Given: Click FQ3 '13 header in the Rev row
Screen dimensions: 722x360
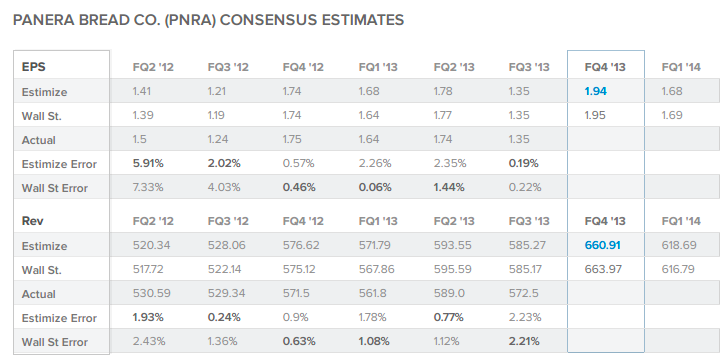Looking at the screenshot, I should [x=529, y=221].
